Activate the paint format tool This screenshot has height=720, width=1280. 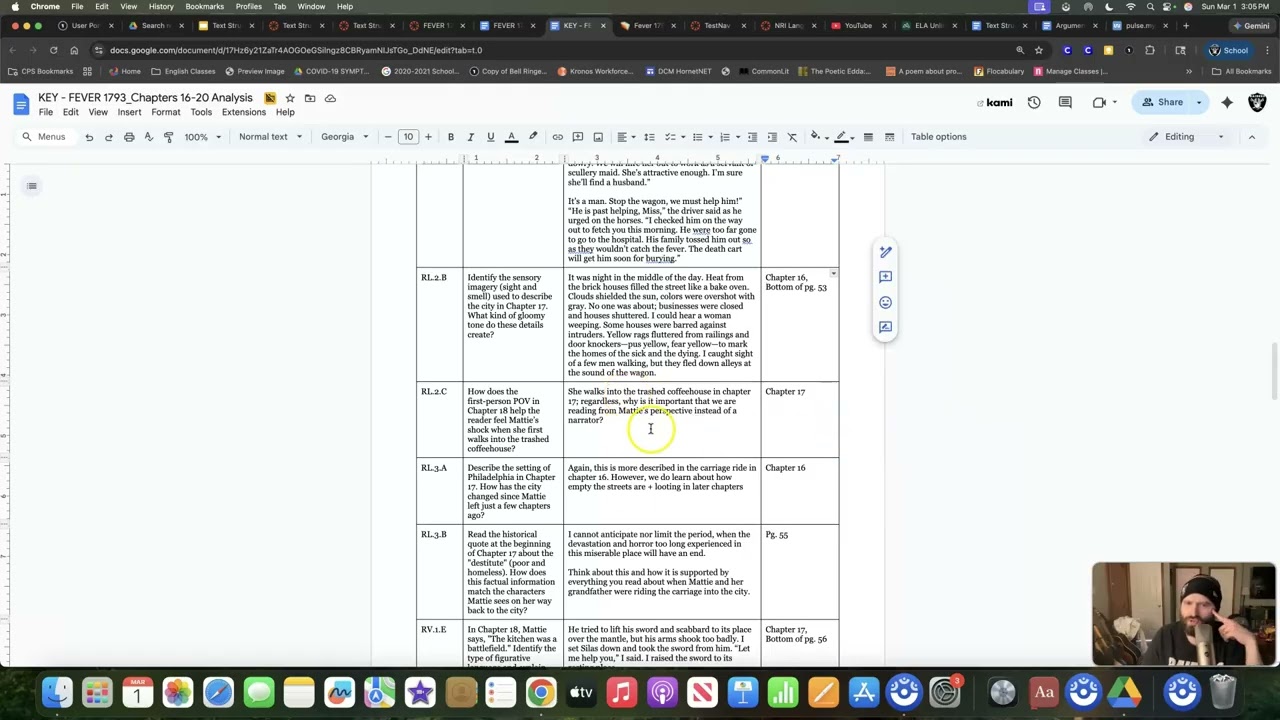point(169,137)
